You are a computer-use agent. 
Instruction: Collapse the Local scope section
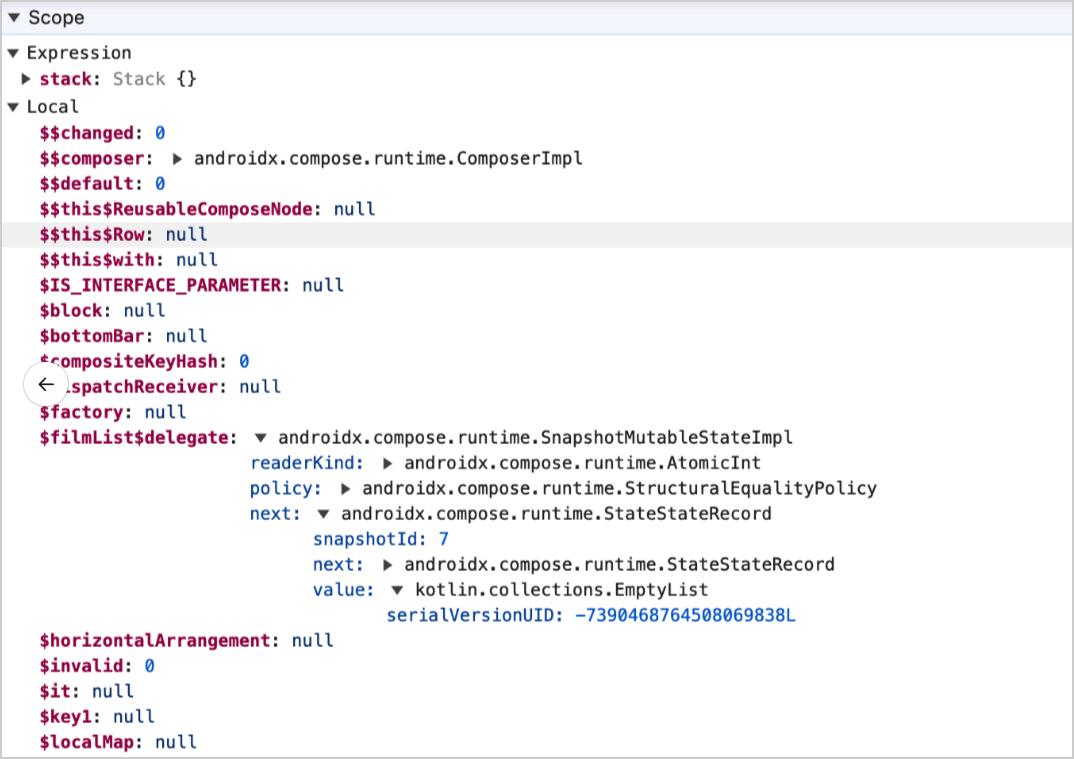click(x=13, y=106)
